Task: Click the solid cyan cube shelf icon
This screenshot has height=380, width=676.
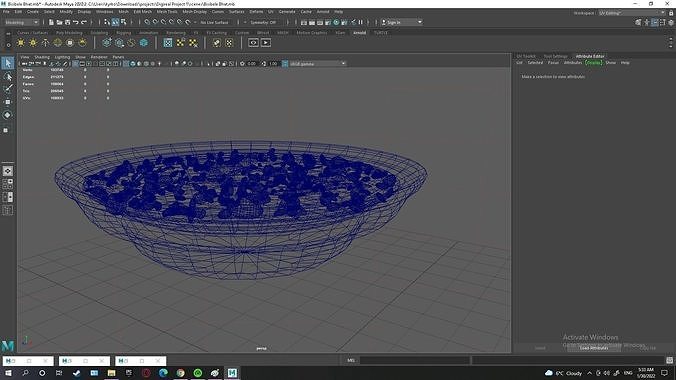Action: pyautogui.click(x=144, y=43)
